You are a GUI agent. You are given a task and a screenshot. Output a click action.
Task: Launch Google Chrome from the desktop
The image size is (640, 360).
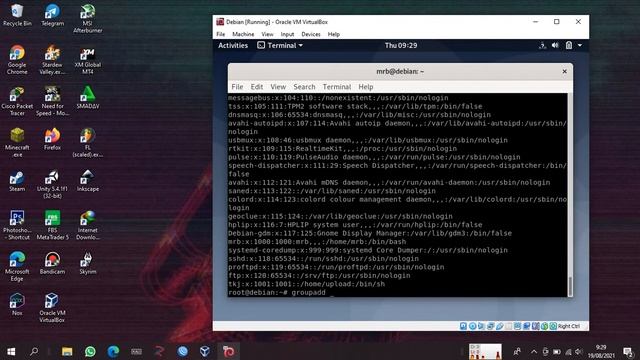click(17, 60)
